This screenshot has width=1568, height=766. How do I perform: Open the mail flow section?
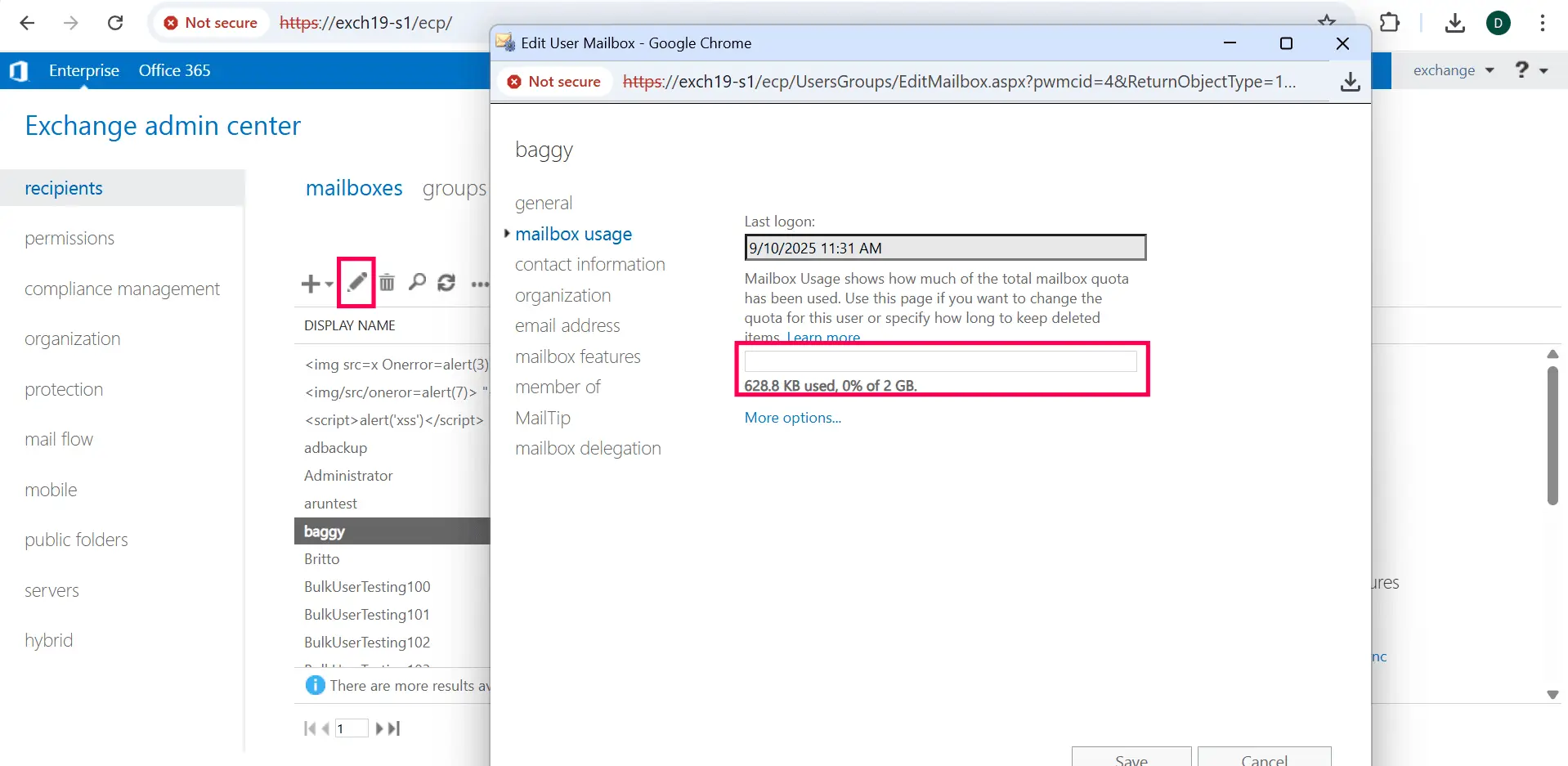pos(59,439)
